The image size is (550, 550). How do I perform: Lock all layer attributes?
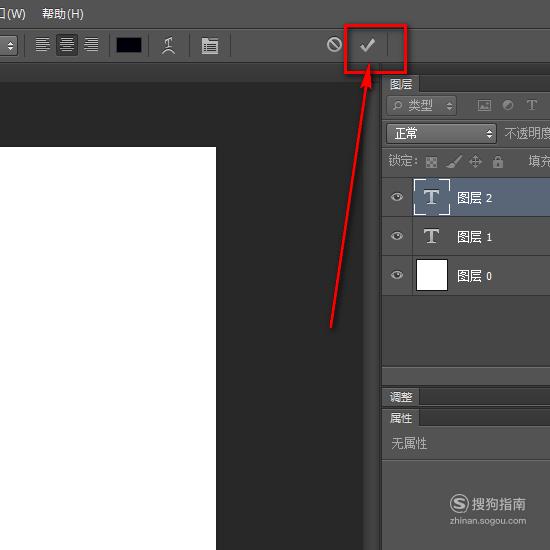[x=498, y=162]
